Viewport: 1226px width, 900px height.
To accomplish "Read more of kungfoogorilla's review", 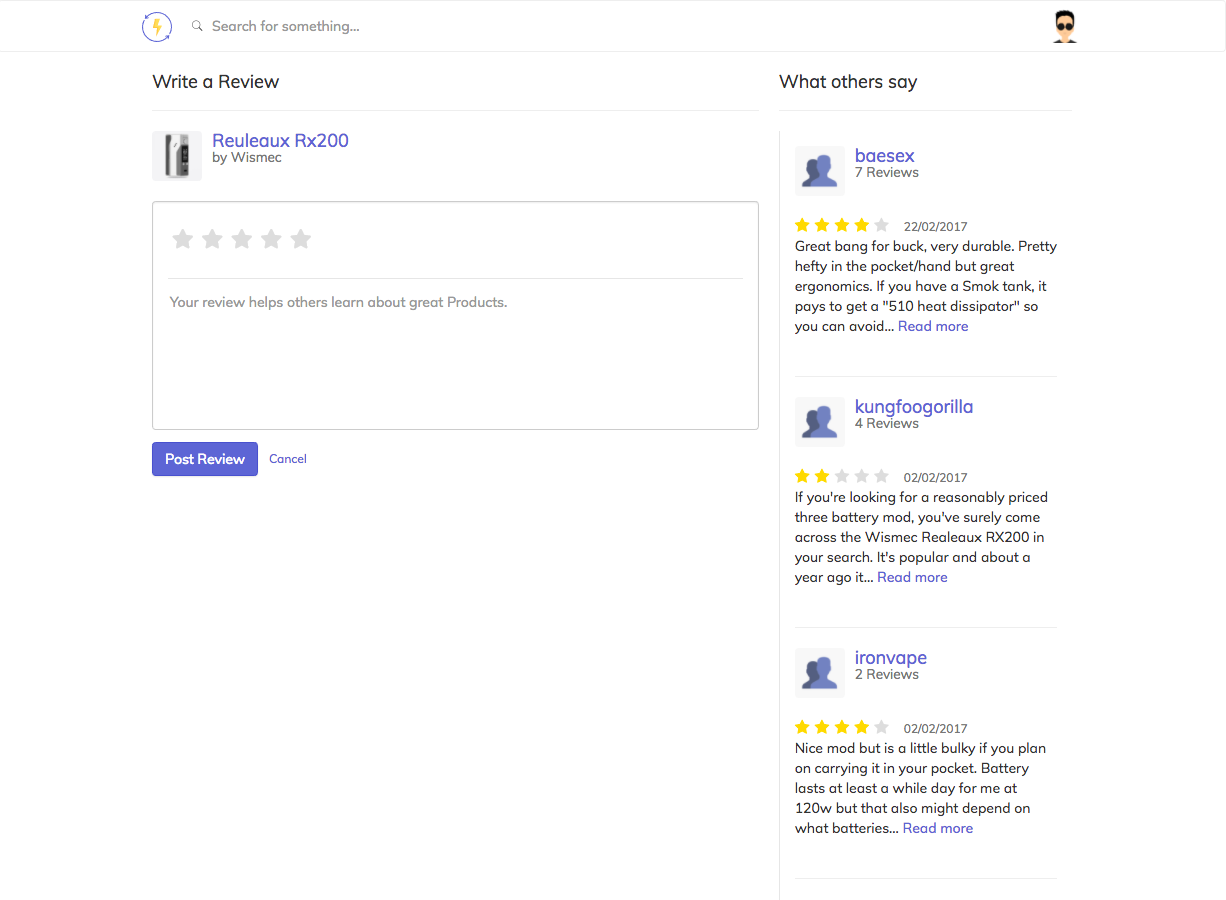I will tap(912, 577).
